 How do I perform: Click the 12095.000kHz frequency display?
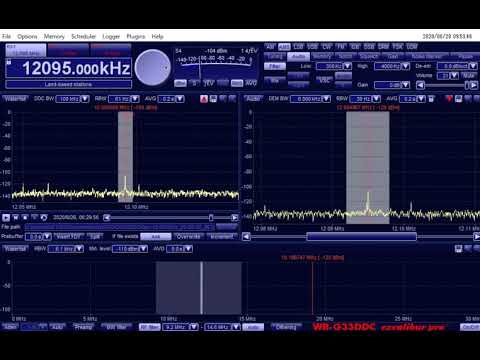[69, 68]
